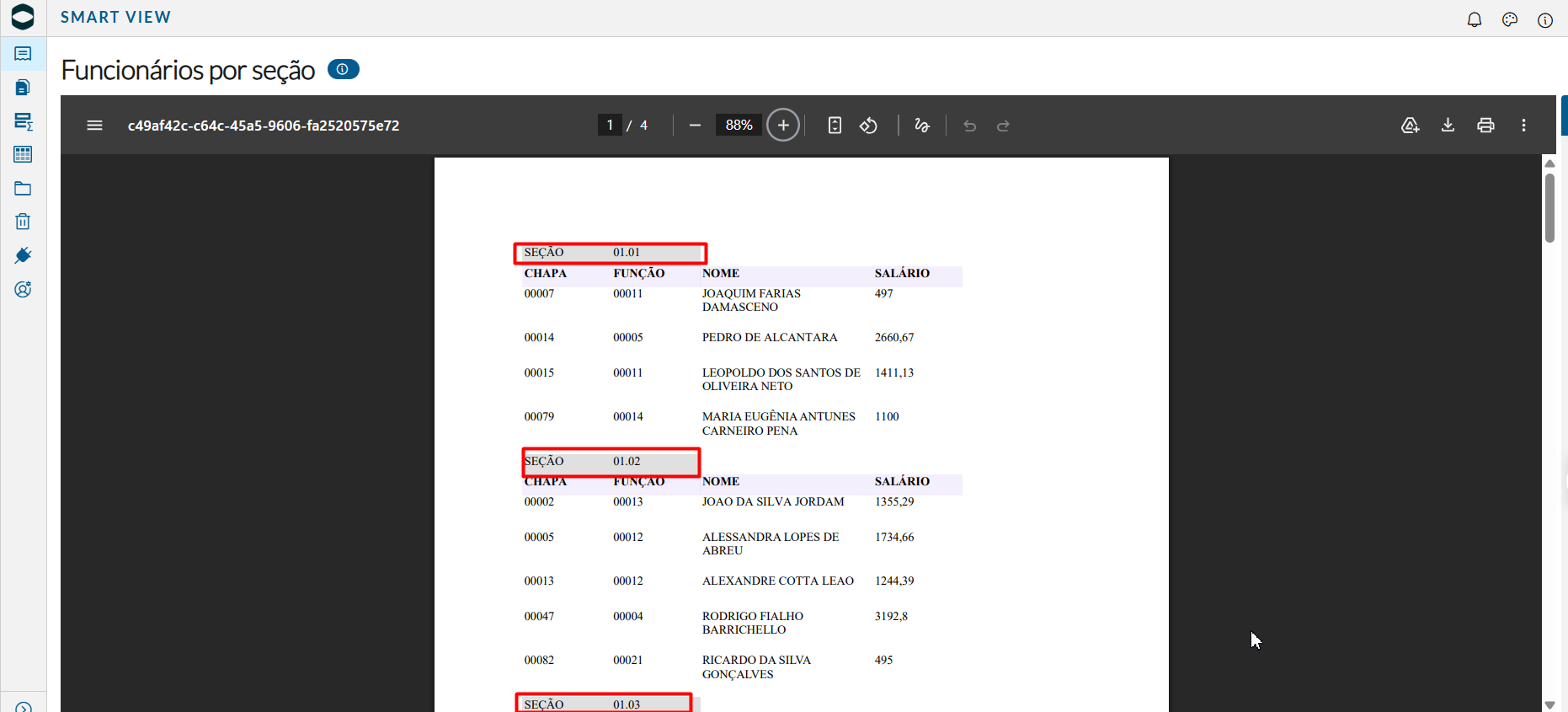Zoom in the PDF with plus button
The width and height of the screenshot is (1568, 712).
point(783,126)
